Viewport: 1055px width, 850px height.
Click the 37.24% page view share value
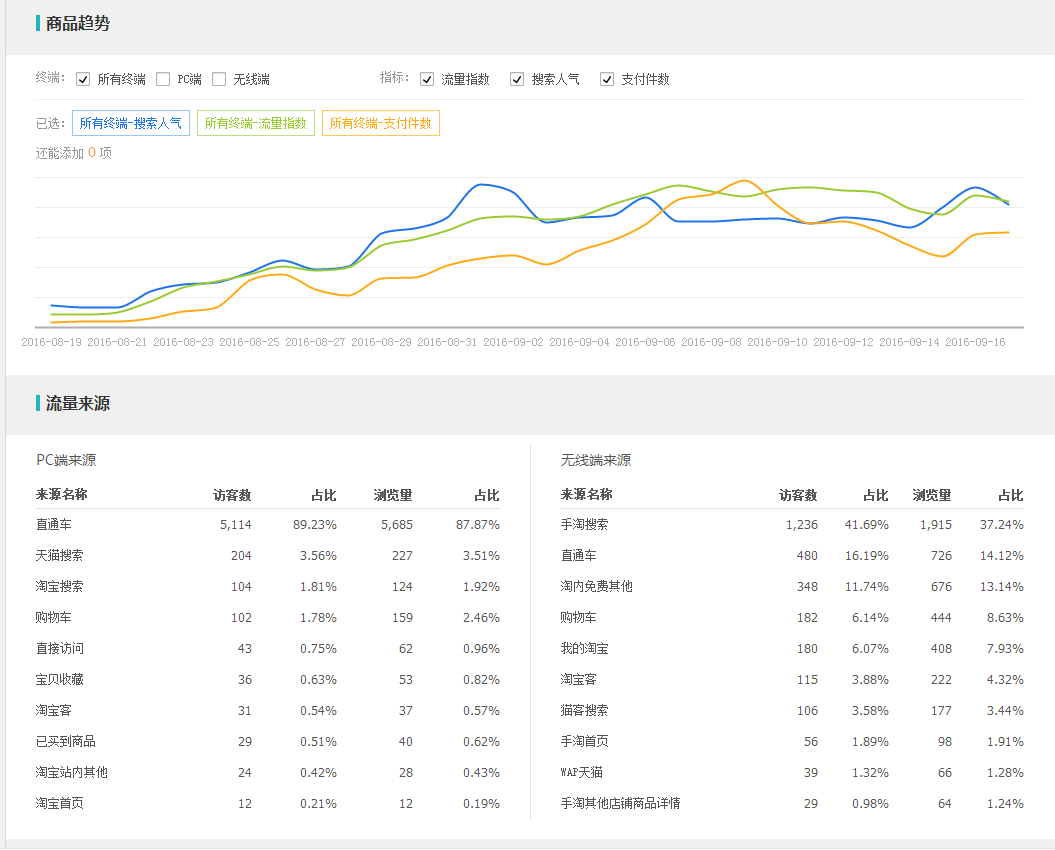point(1002,525)
